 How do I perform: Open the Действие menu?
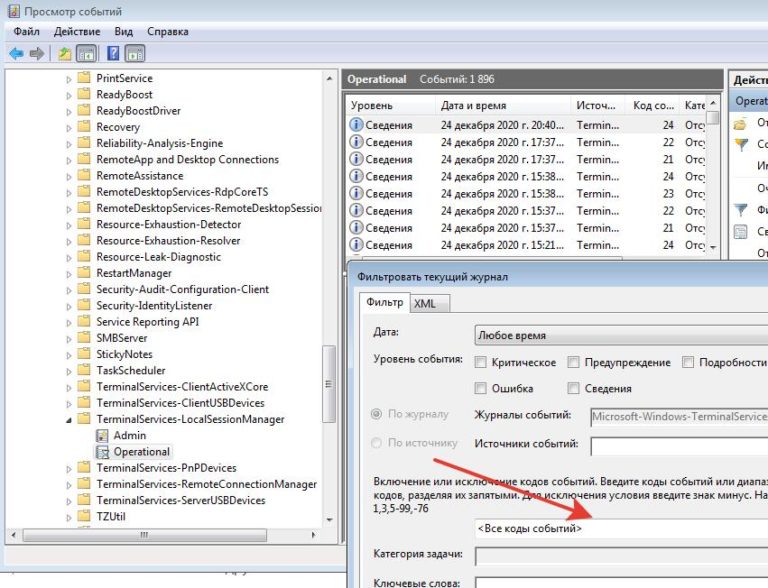tap(77, 32)
